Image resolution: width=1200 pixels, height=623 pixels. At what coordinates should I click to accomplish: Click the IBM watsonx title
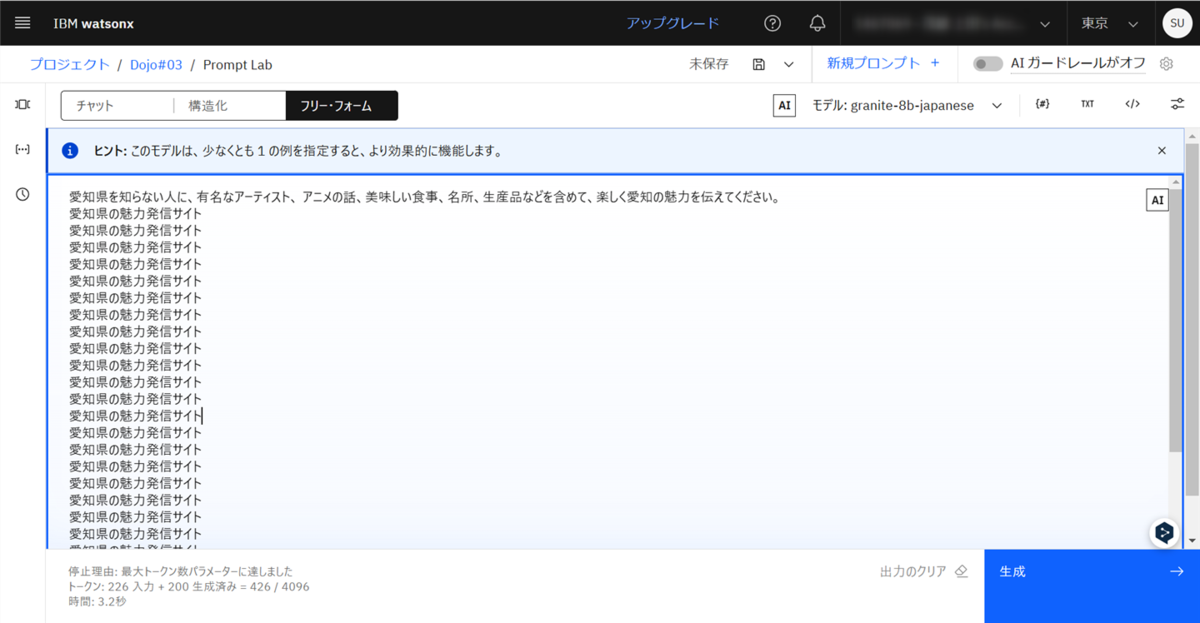click(94, 23)
